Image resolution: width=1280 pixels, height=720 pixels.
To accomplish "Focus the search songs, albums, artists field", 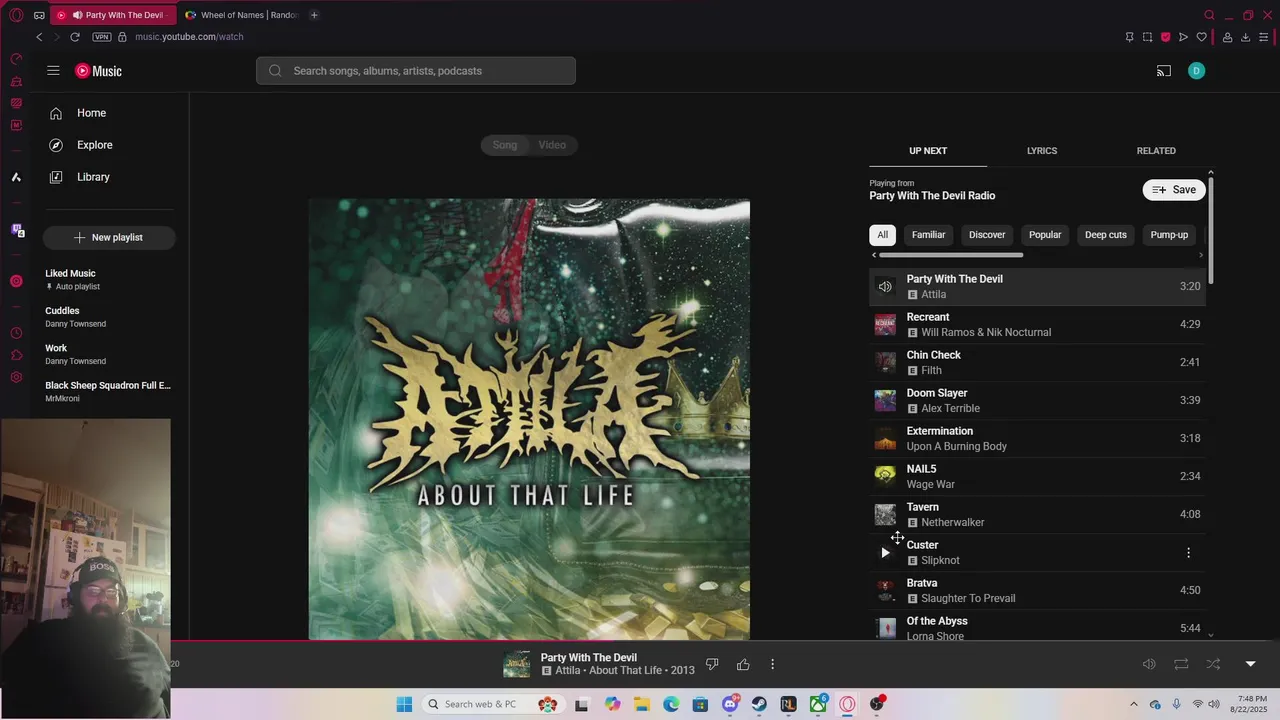I will click(x=416, y=71).
